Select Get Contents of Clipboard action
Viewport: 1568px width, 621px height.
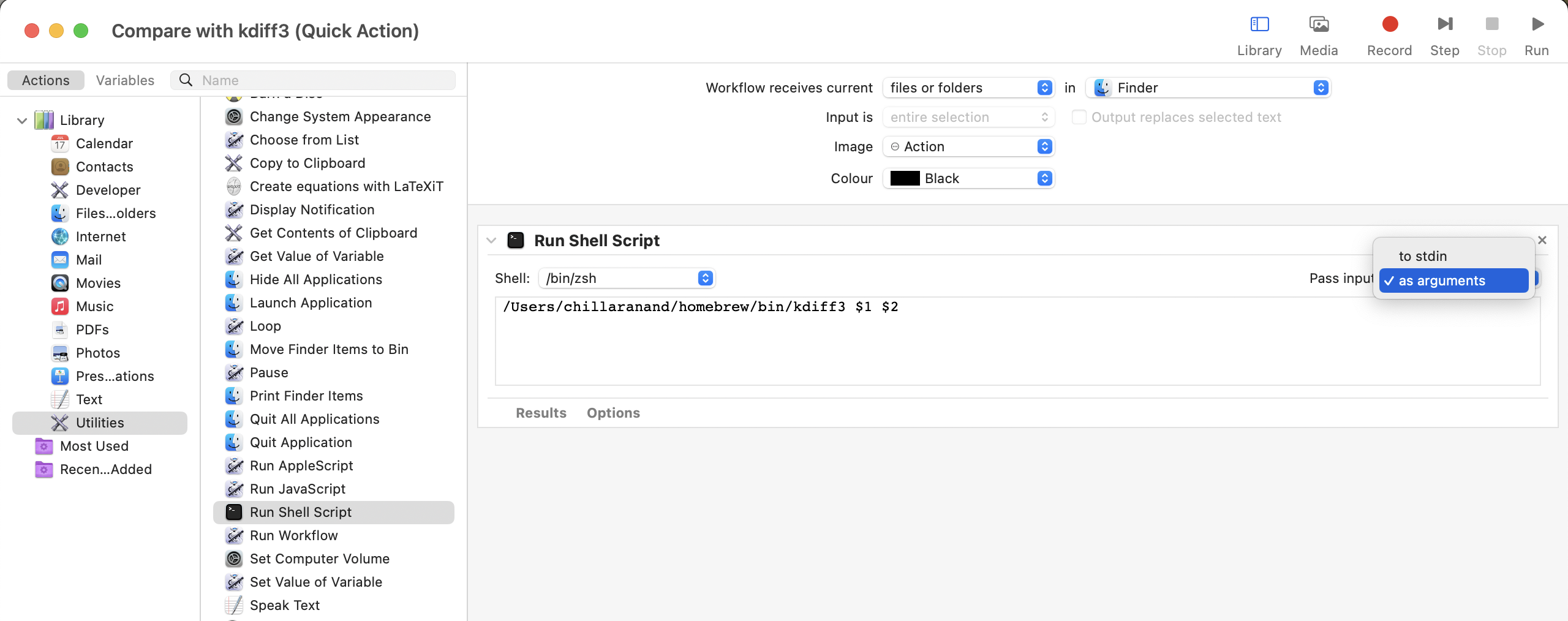334,233
